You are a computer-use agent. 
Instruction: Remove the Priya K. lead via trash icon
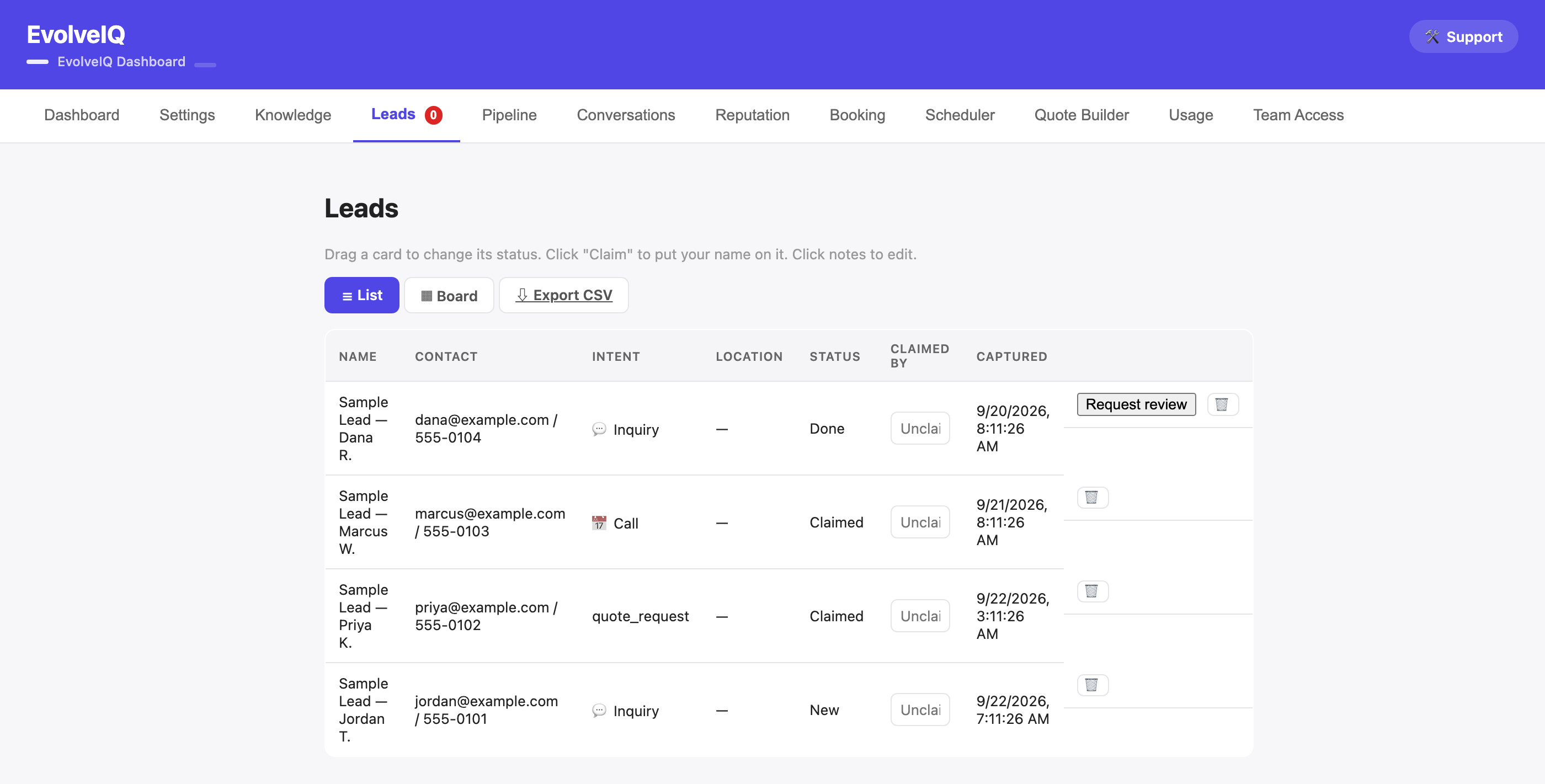click(x=1092, y=591)
